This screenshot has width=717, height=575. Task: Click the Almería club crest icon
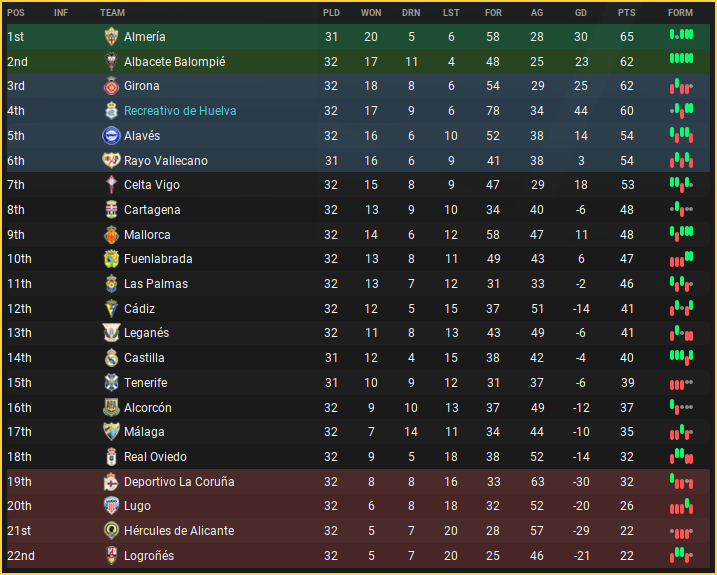click(x=111, y=37)
